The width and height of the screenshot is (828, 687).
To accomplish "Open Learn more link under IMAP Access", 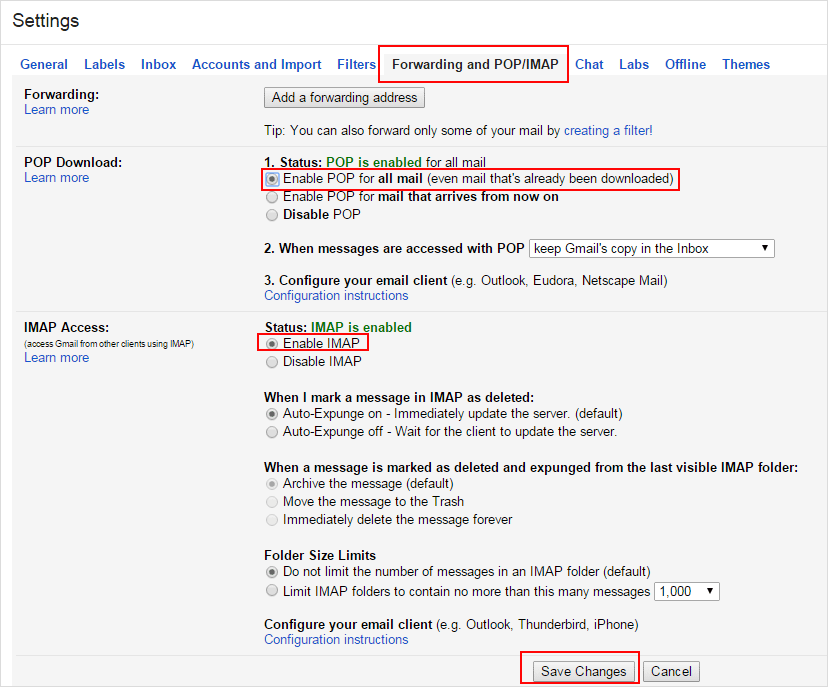I will pyautogui.click(x=57, y=358).
